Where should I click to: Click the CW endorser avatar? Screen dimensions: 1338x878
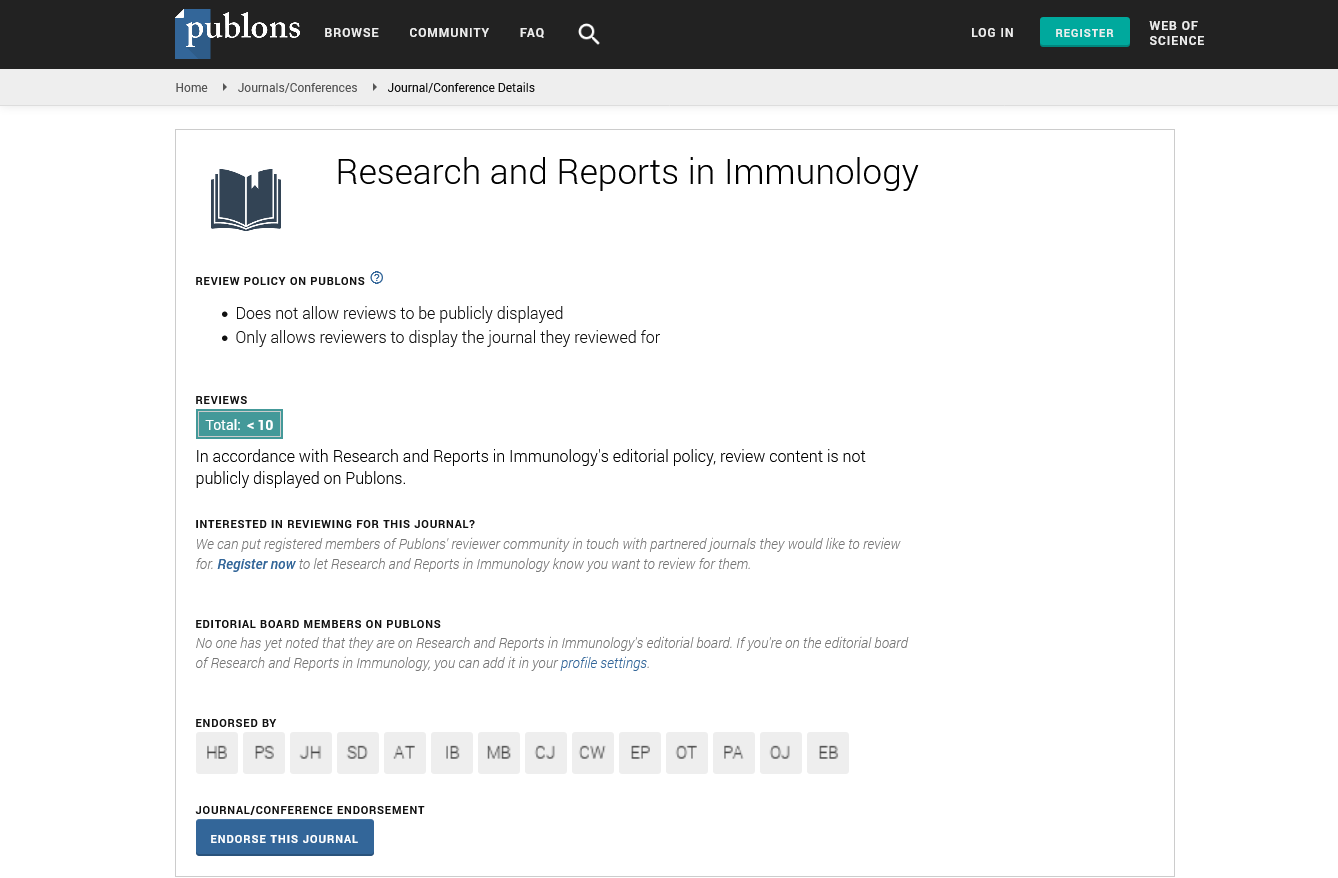tap(592, 753)
